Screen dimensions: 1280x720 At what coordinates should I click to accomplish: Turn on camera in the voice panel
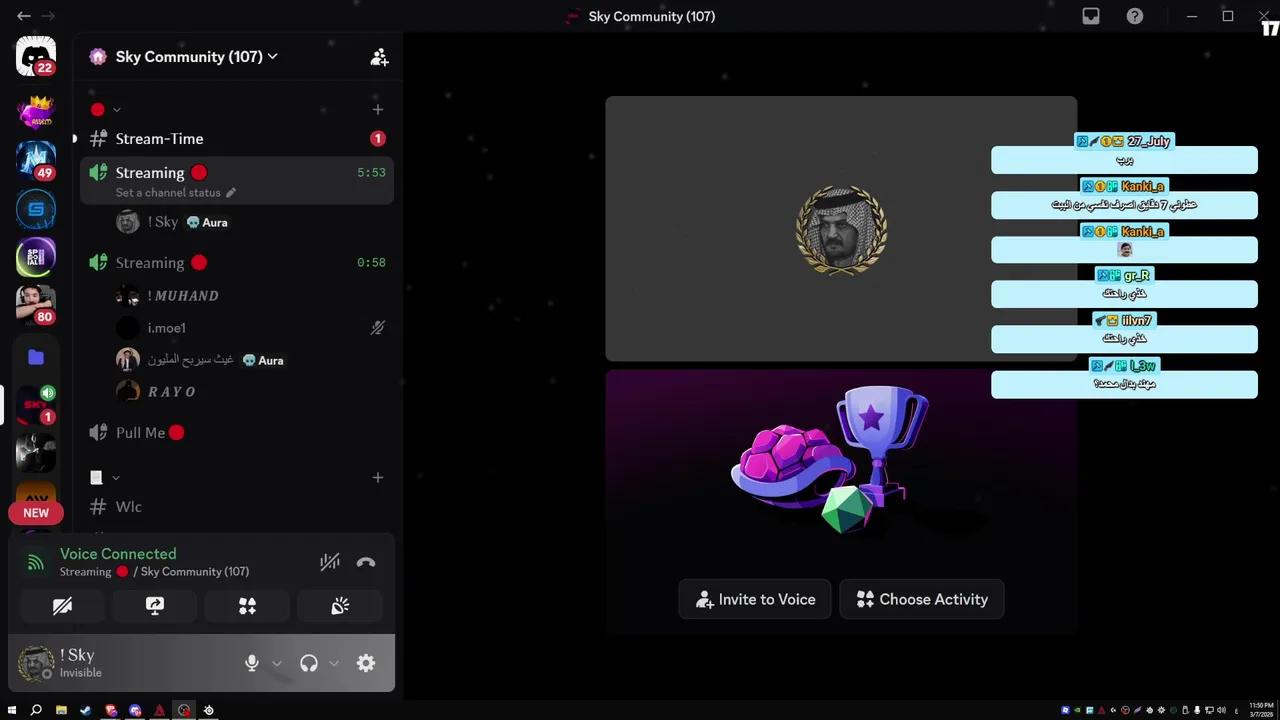62,606
